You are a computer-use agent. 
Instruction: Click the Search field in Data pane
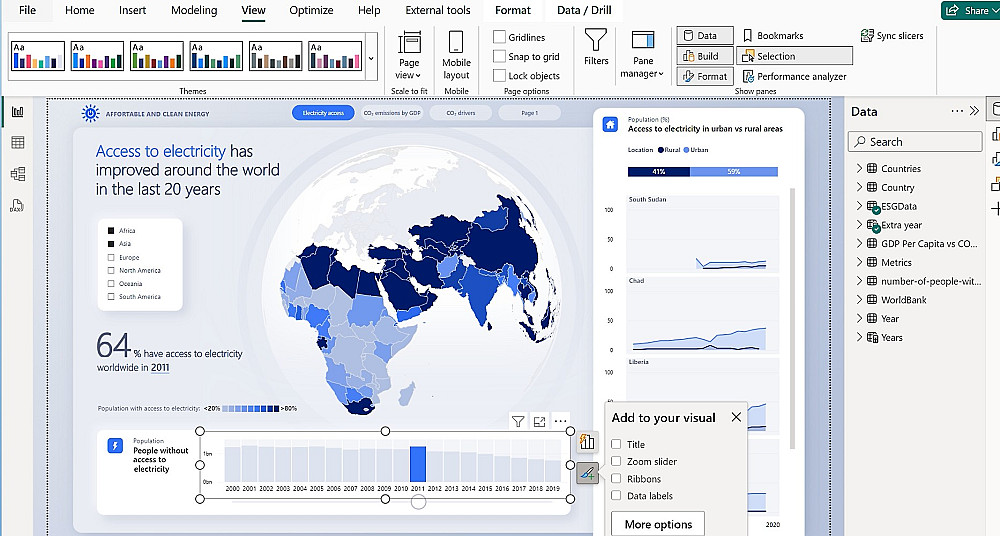(x=915, y=142)
